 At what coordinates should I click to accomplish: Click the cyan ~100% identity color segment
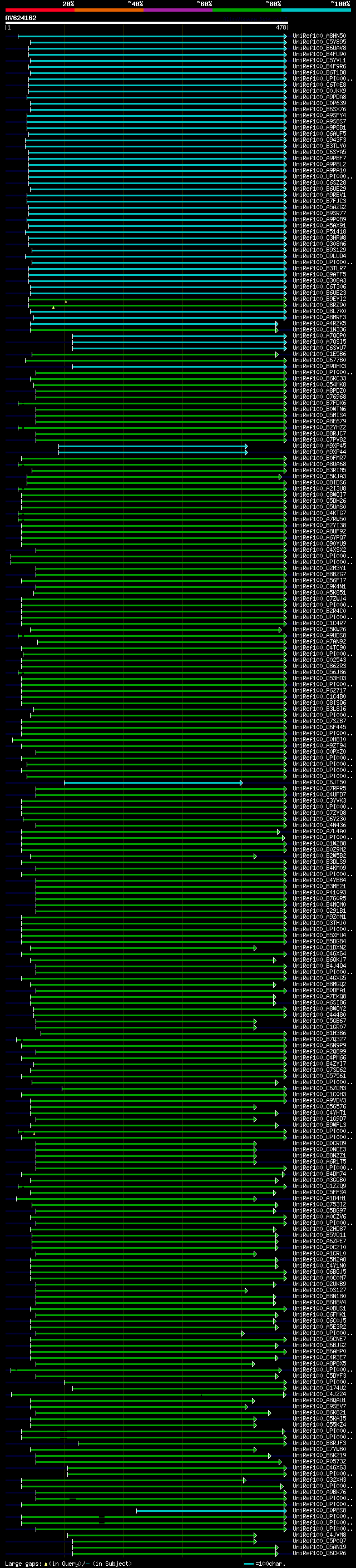[316, 10]
